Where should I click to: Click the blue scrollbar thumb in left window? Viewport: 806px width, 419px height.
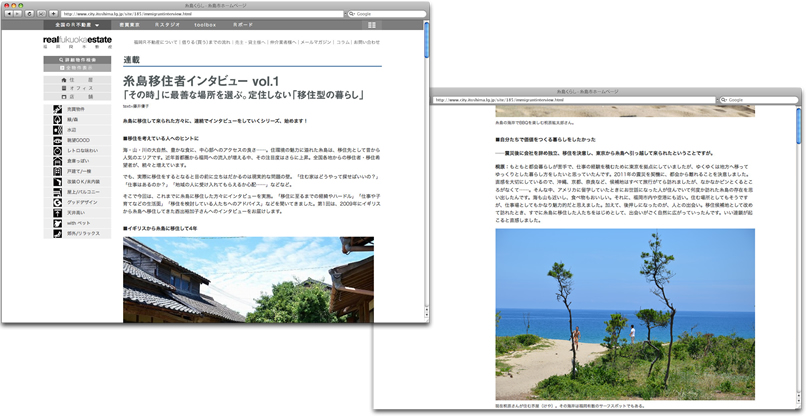[x=426, y=40]
